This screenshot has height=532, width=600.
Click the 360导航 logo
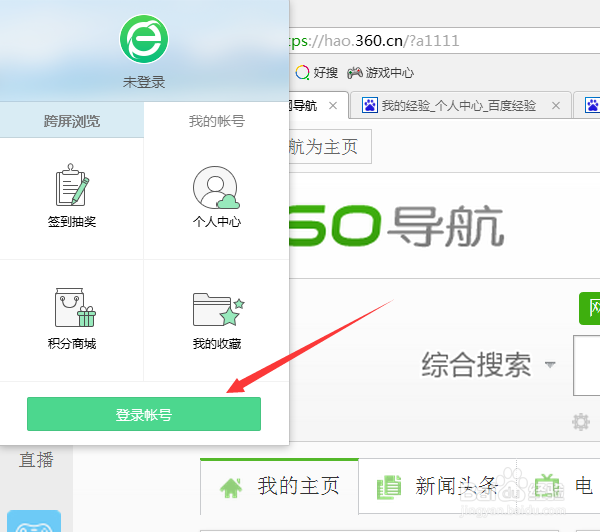[x=396, y=226]
